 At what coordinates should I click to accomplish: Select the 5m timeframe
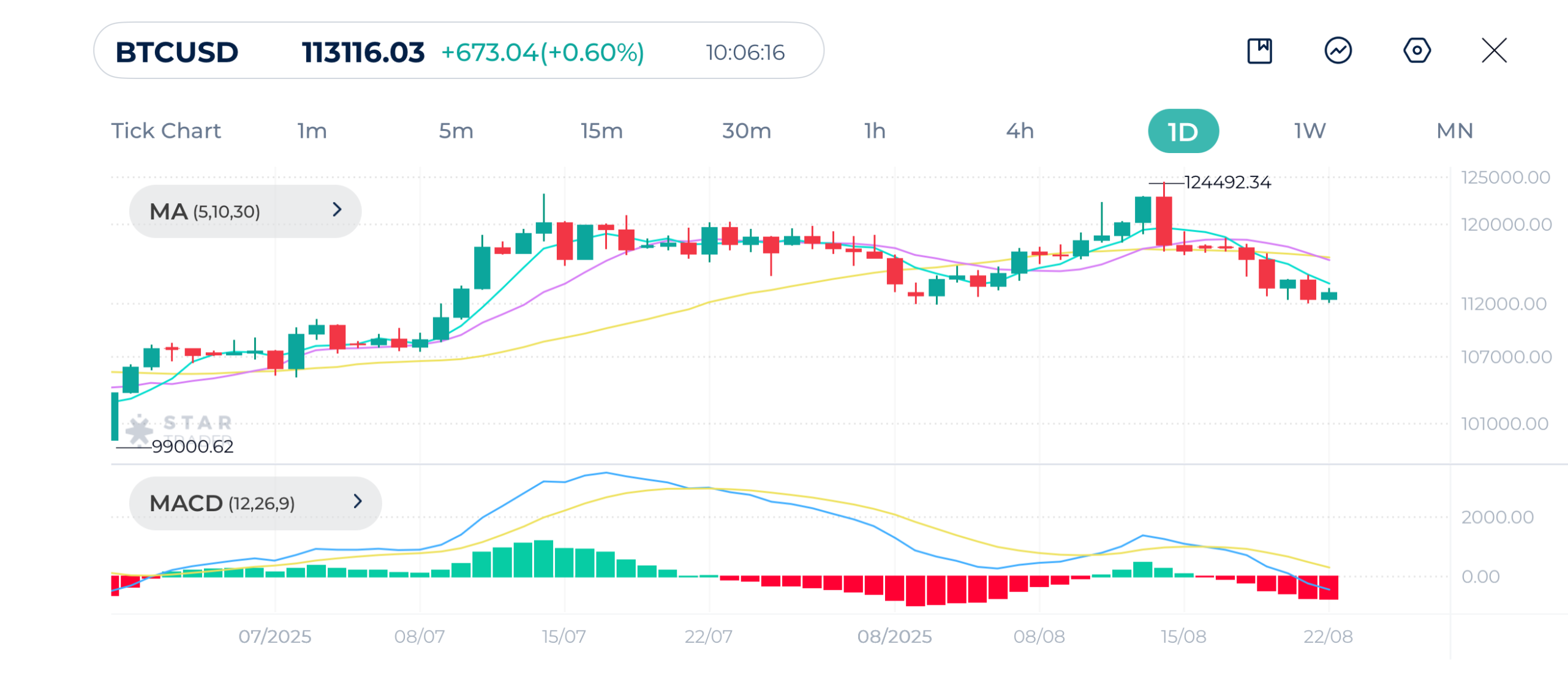[456, 131]
